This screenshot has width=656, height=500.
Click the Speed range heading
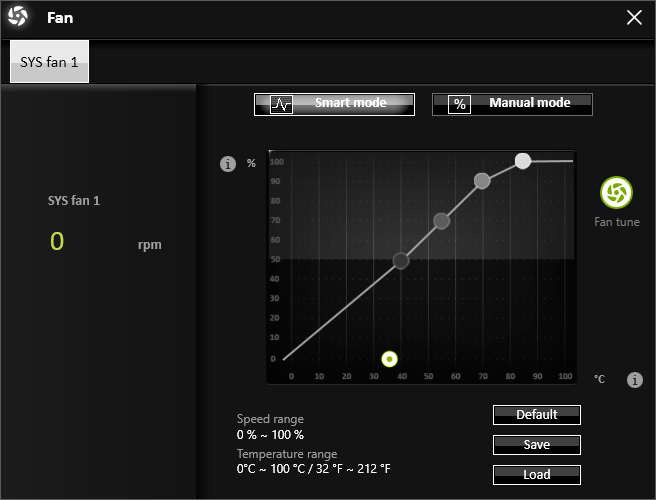[270, 419]
